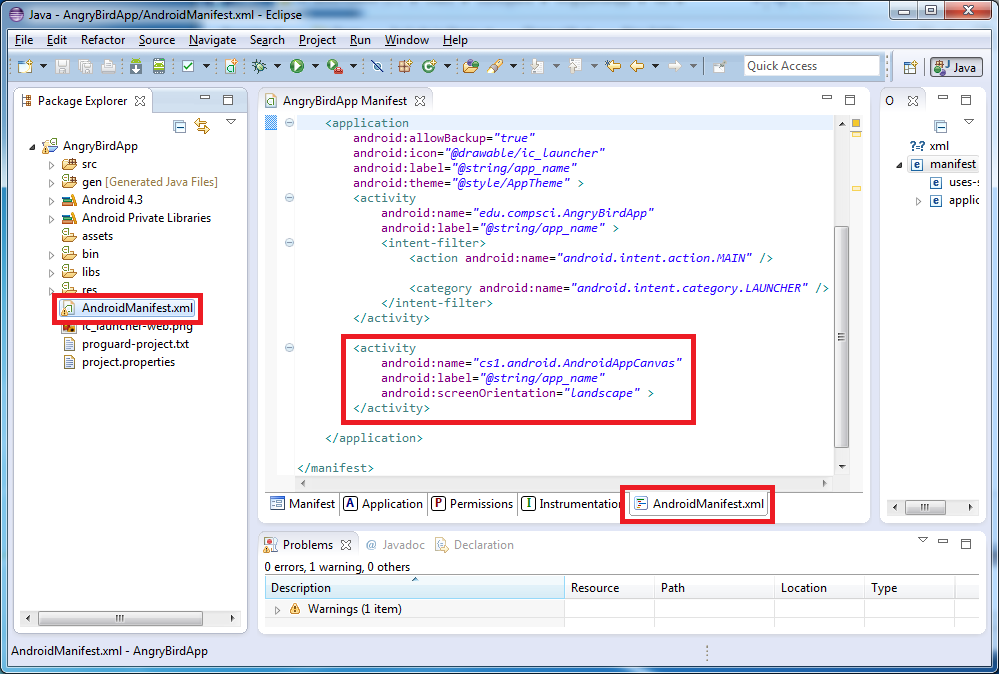The height and width of the screenshot is (674, 999).
Task: Click the Debug bug icon
Action: [260, 66]
